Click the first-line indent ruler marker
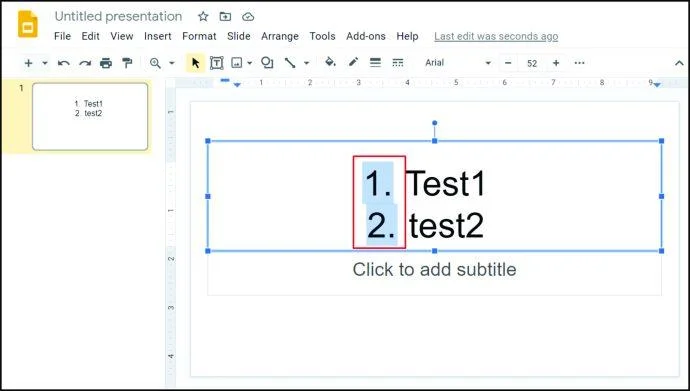 click(x=225, y=80)
